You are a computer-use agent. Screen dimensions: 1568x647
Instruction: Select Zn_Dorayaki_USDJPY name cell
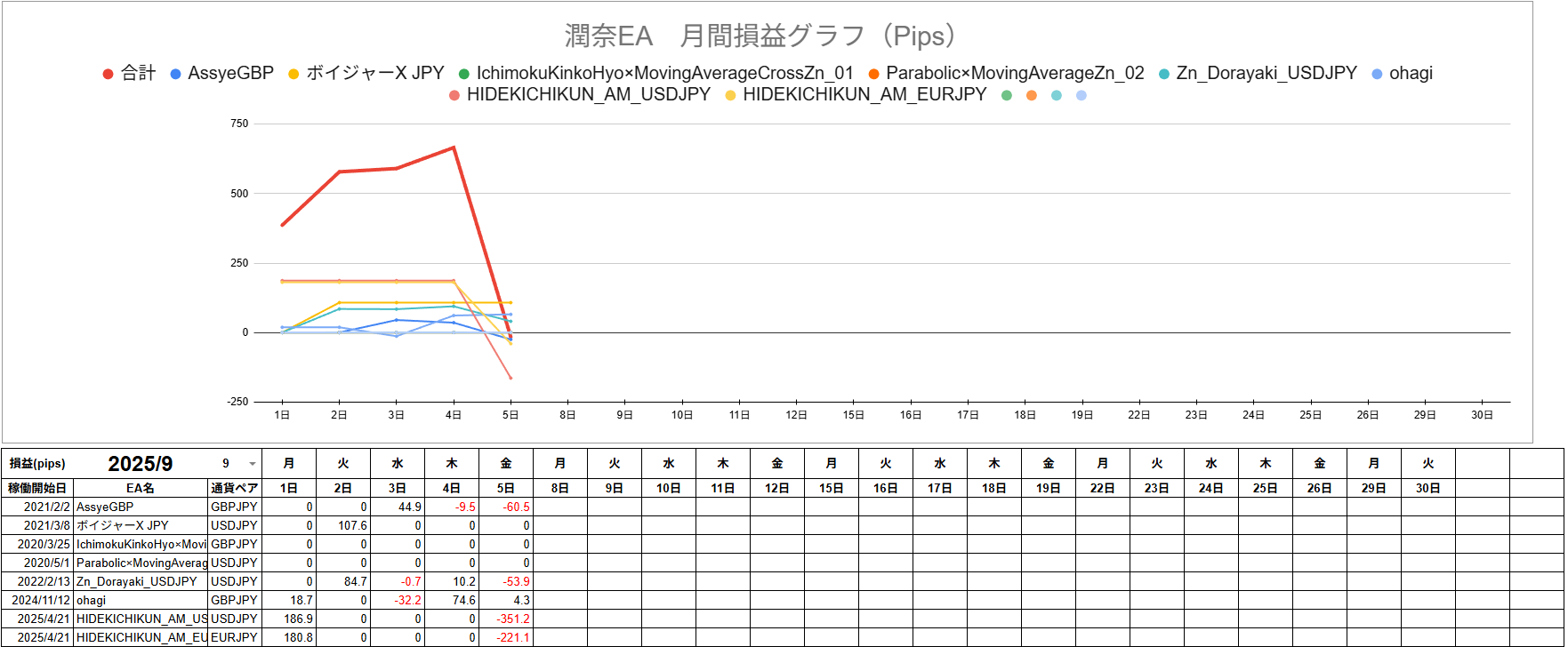(x=141, y=581)
